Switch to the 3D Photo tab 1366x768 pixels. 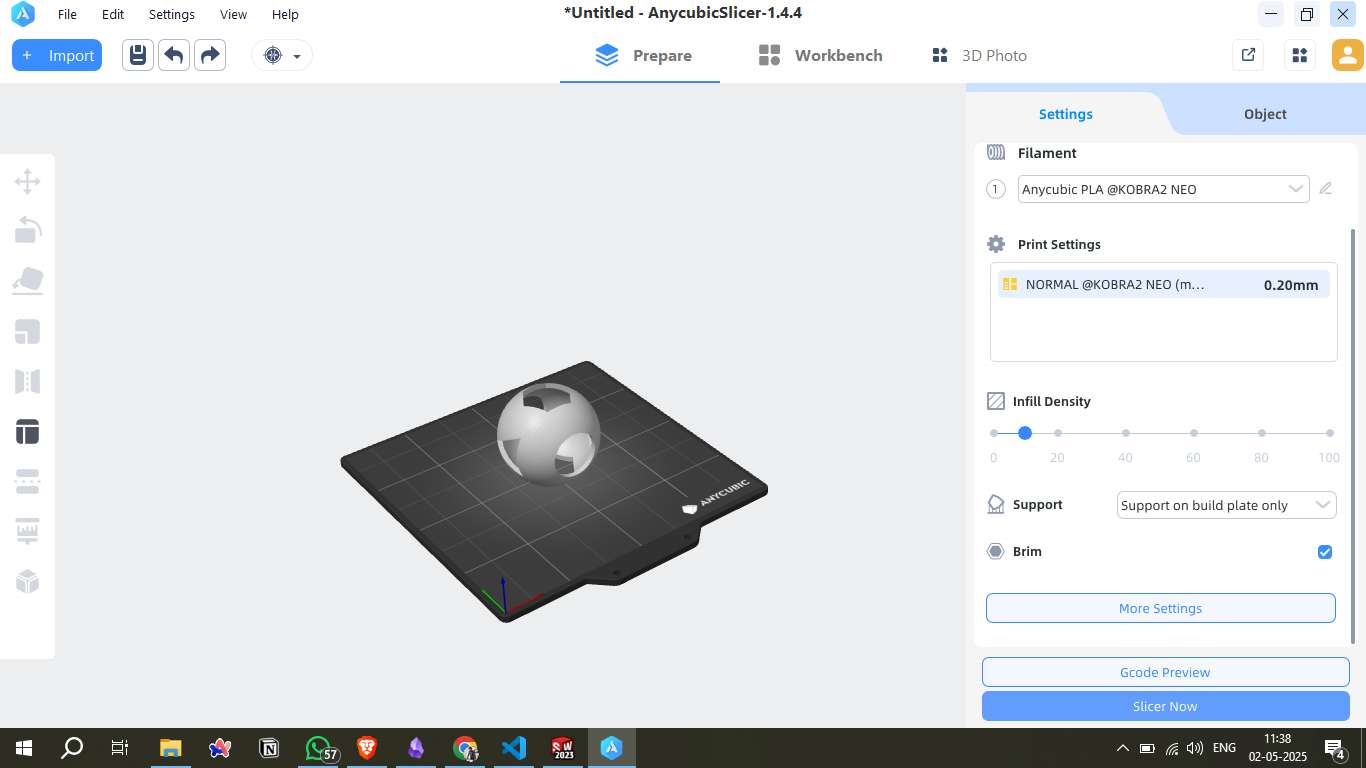[x=979, y=55]
